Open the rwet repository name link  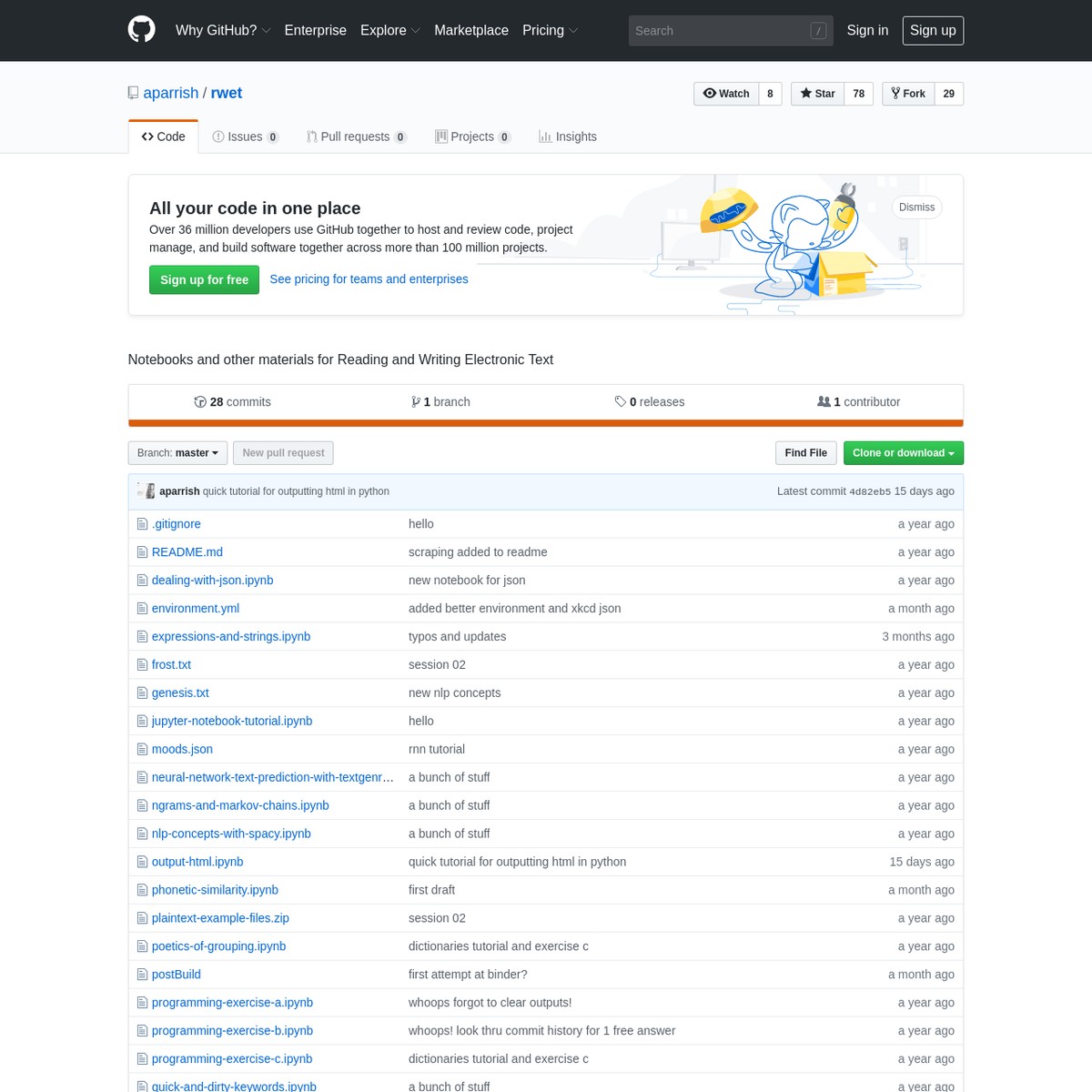tap(227, 93)
